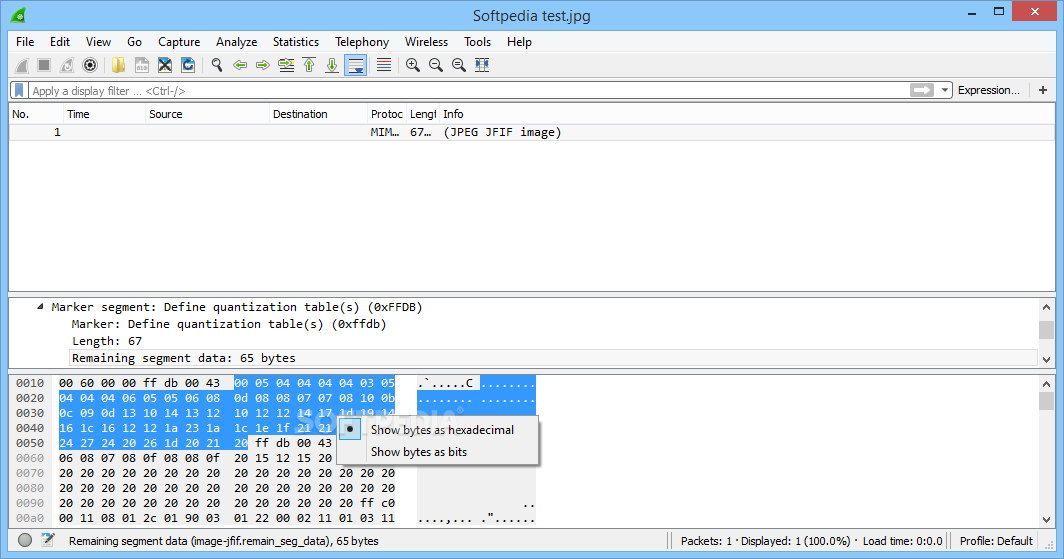
Task: Sort by the Info column header
Action: pyautogui.click(x=746, y=114)
